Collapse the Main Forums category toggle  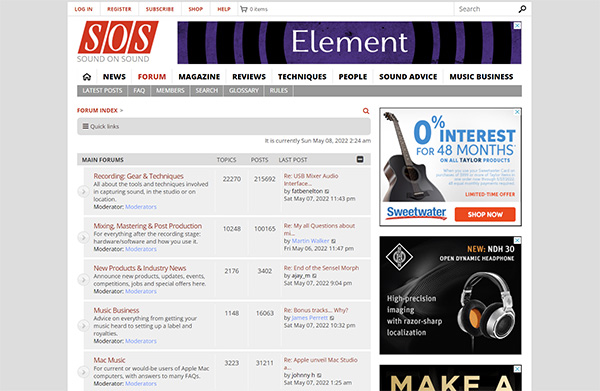360,159
